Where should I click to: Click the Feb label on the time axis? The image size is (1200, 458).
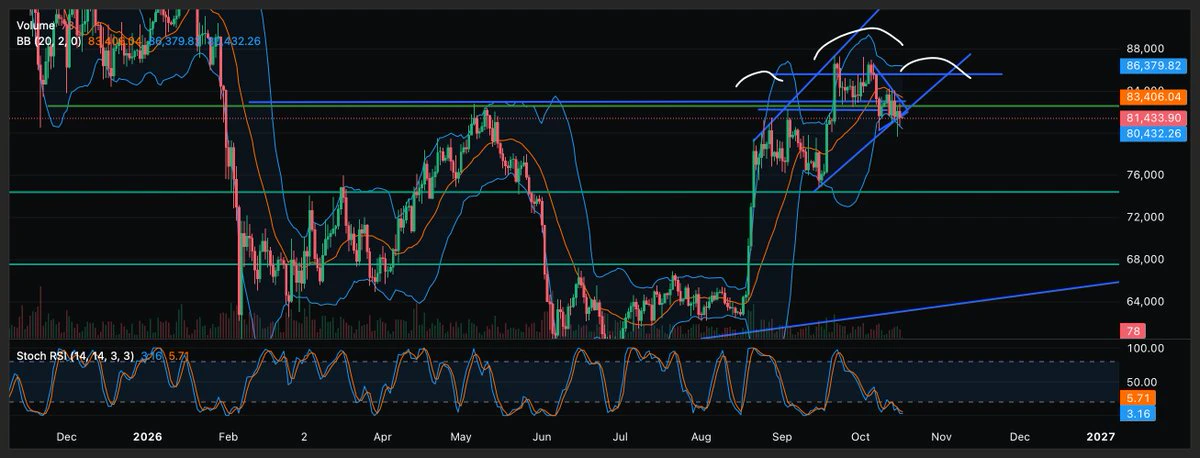228,437
